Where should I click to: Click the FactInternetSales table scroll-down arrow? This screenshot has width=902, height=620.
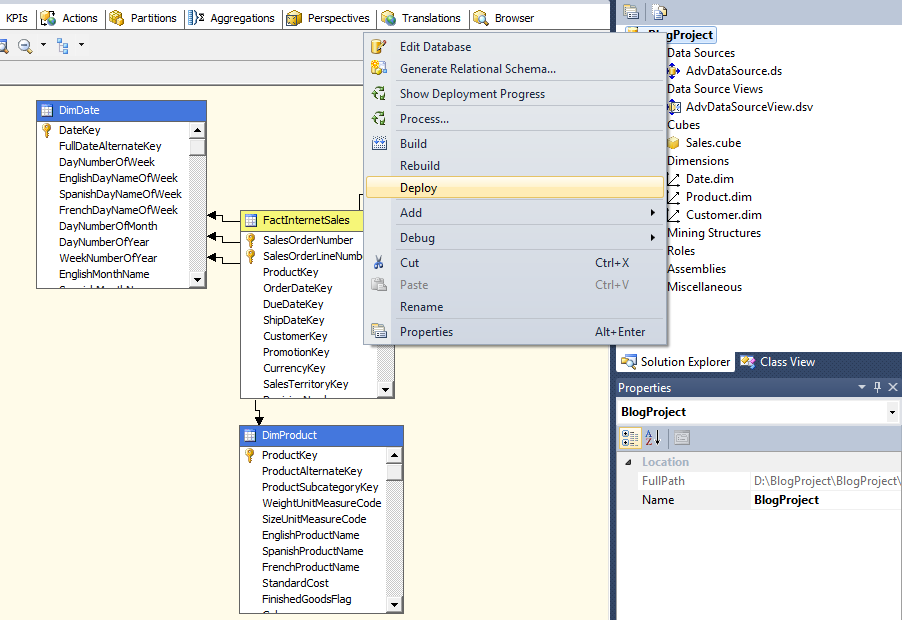click(x=385, y=389)
